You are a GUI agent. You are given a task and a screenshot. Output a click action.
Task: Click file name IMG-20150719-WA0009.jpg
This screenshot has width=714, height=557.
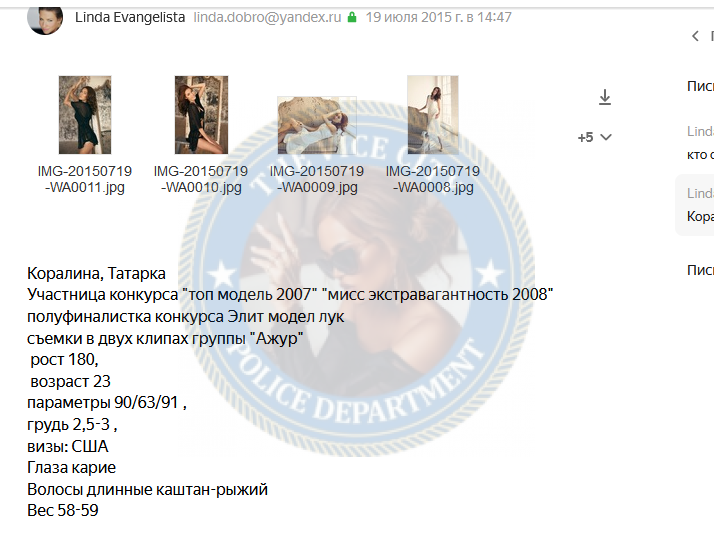(317, 179)
